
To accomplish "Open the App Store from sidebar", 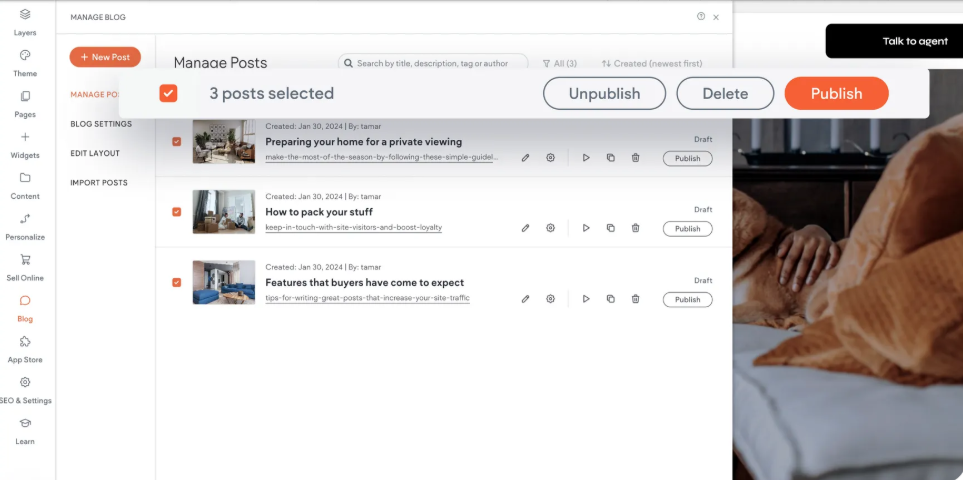I will coord(25,348).
